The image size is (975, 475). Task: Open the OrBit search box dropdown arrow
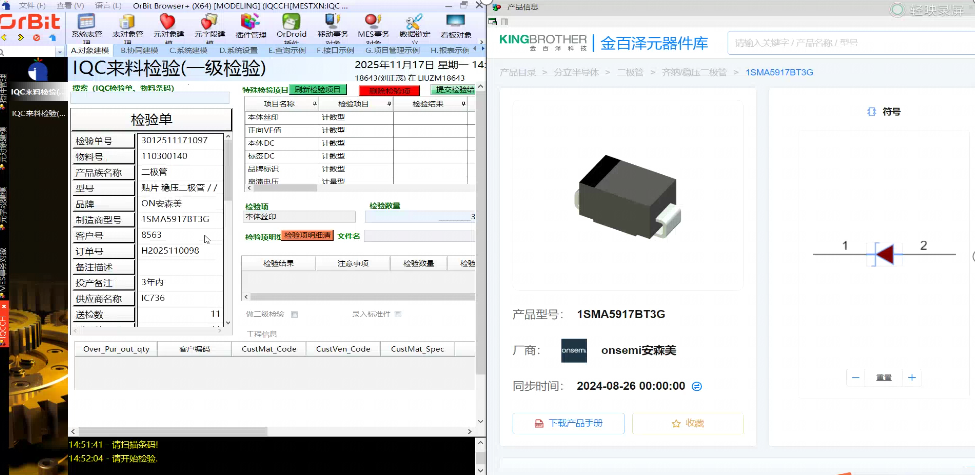click(x=60, y=50)
